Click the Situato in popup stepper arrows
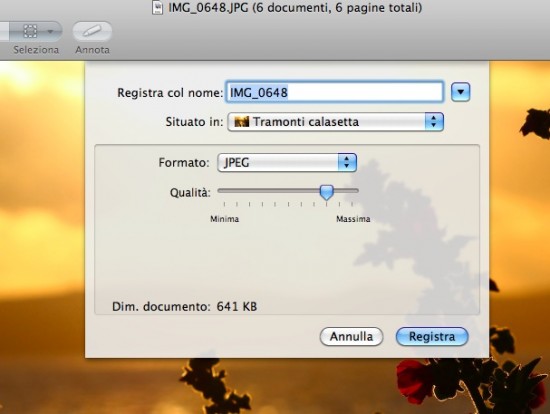Screen dimensions: 550x414 coord(434,122)
